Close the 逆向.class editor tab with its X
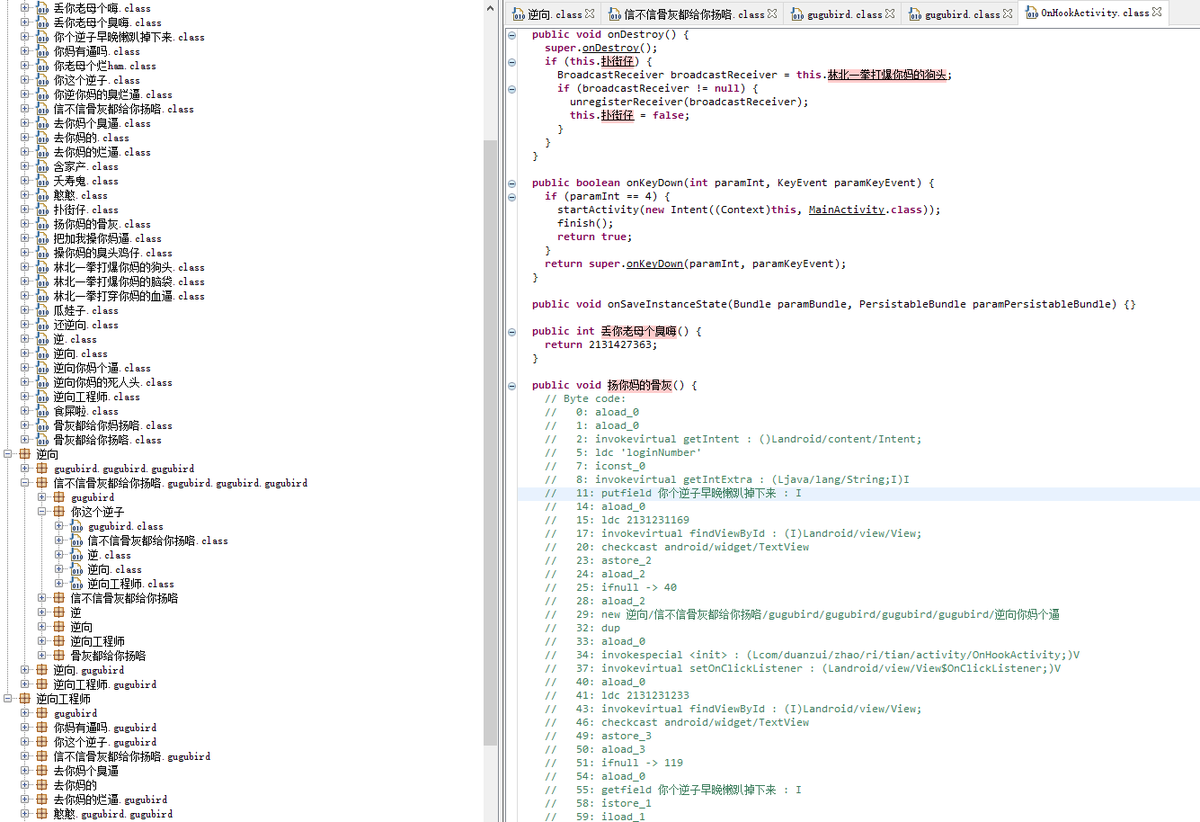This screenshot has height=822, width=1200. (589, 14)
